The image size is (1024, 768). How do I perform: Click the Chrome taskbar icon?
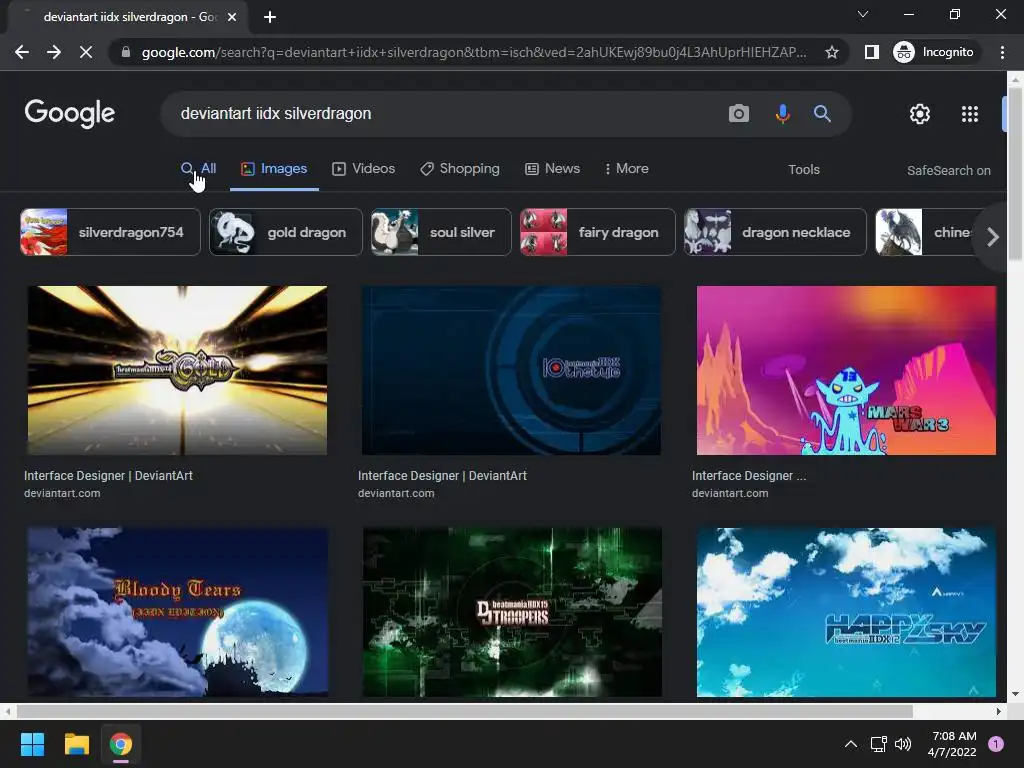pyautogui.click(x=121, y=744)
